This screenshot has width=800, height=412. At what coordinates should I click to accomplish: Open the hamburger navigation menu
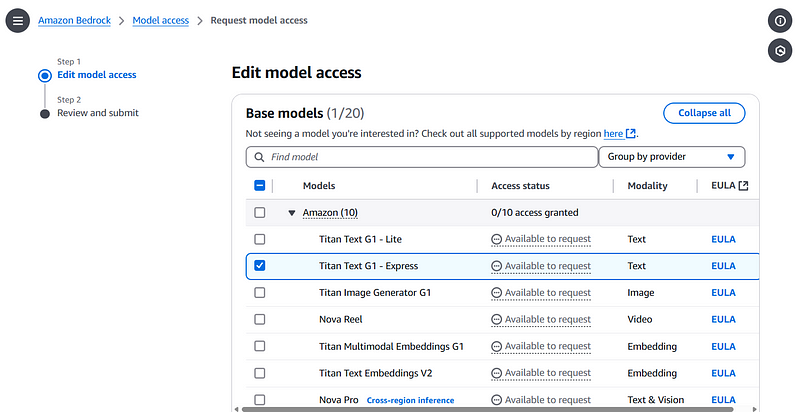pyautogui.click(x=18, y=21)
